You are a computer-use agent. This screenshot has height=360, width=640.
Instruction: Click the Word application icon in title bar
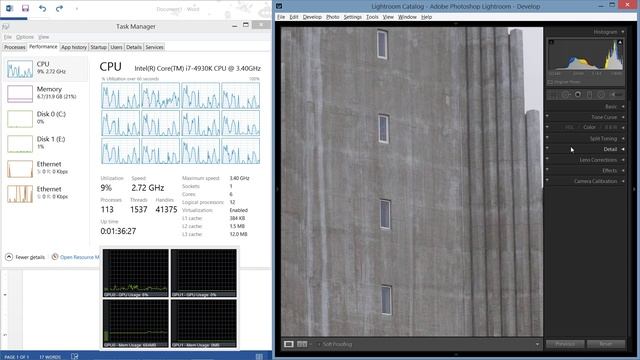9,8
